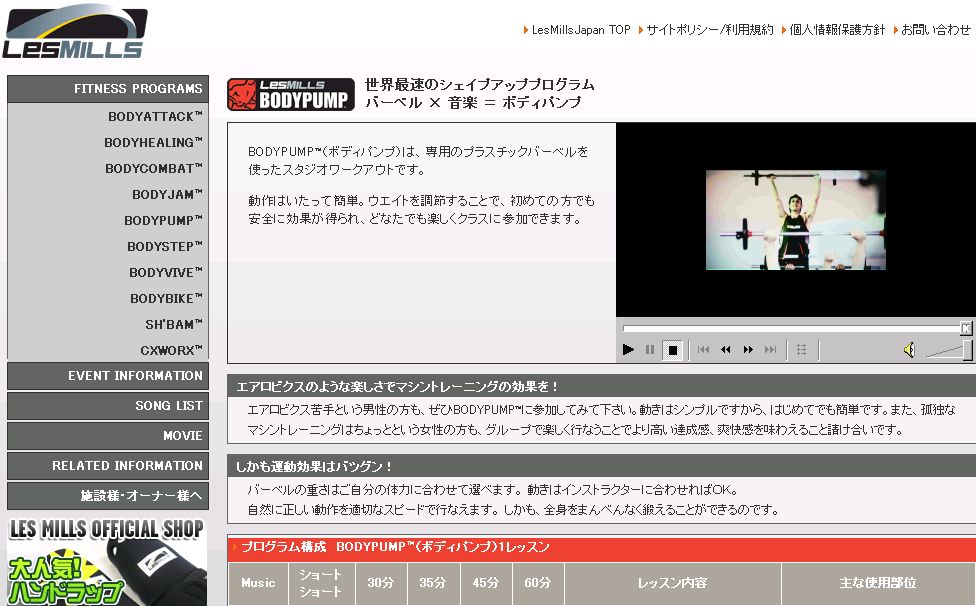Click the Les Mills logo
Screen dimensions: 976x606
pyautogui.click(x=75, y=32)
